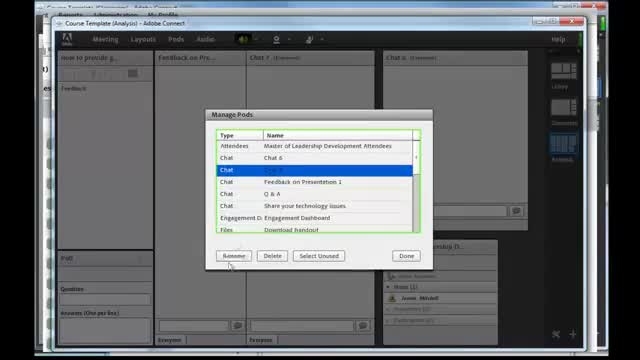Click the Rename button
Image resolution: width=640 pixels, height=360 pixels.
click(x=234, y=256)
